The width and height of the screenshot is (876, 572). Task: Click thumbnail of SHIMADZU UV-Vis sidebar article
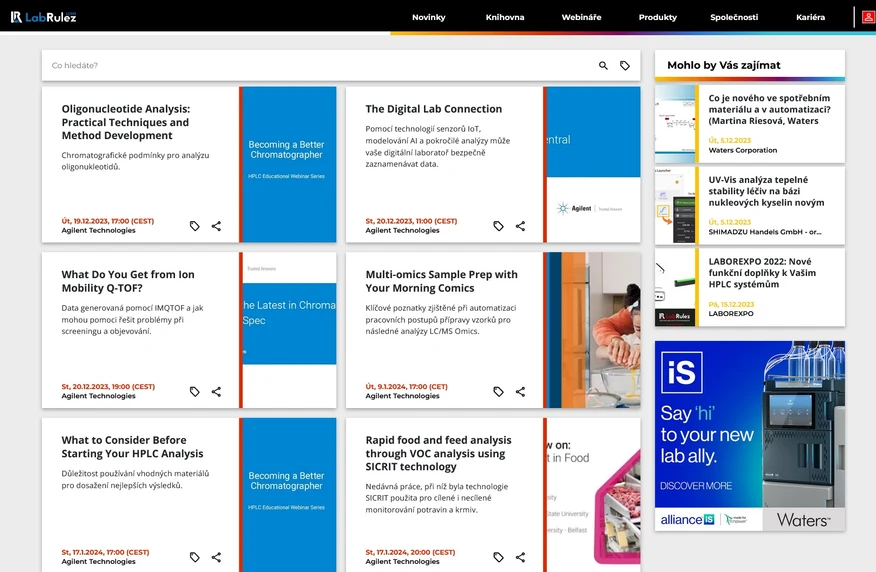tap(675, 206)
